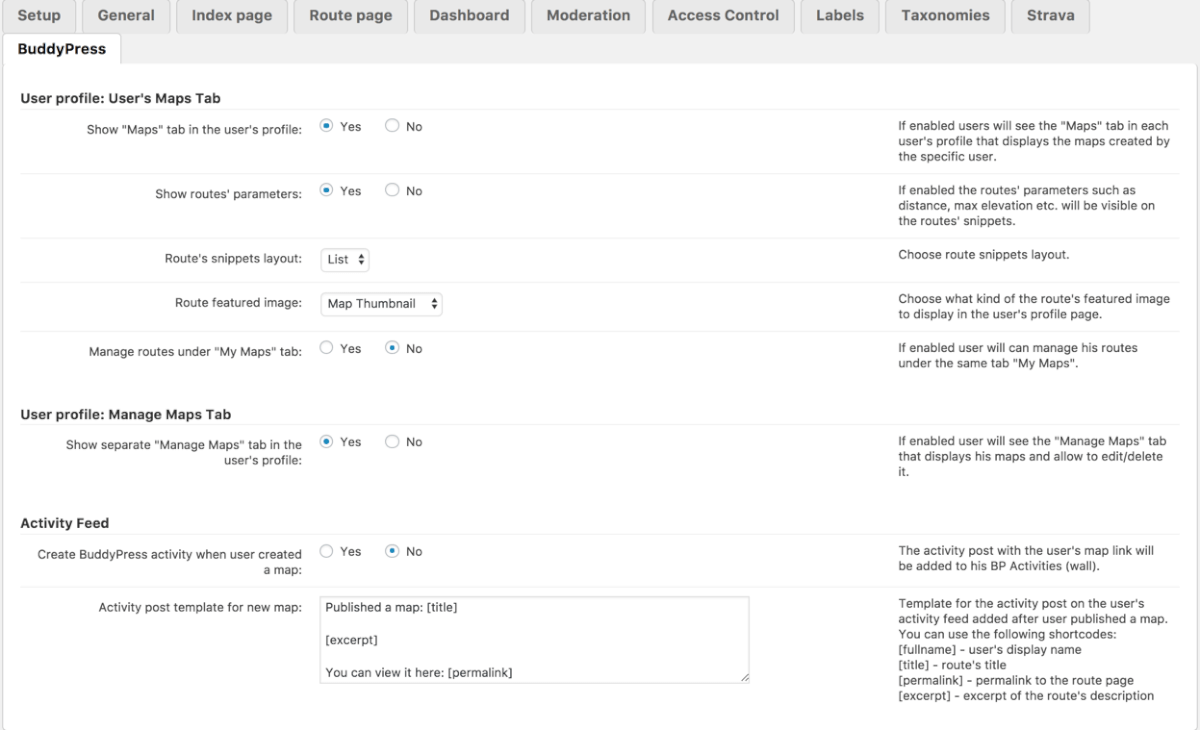
Task: Open the Setup tab
Action: tap(39, 16)
